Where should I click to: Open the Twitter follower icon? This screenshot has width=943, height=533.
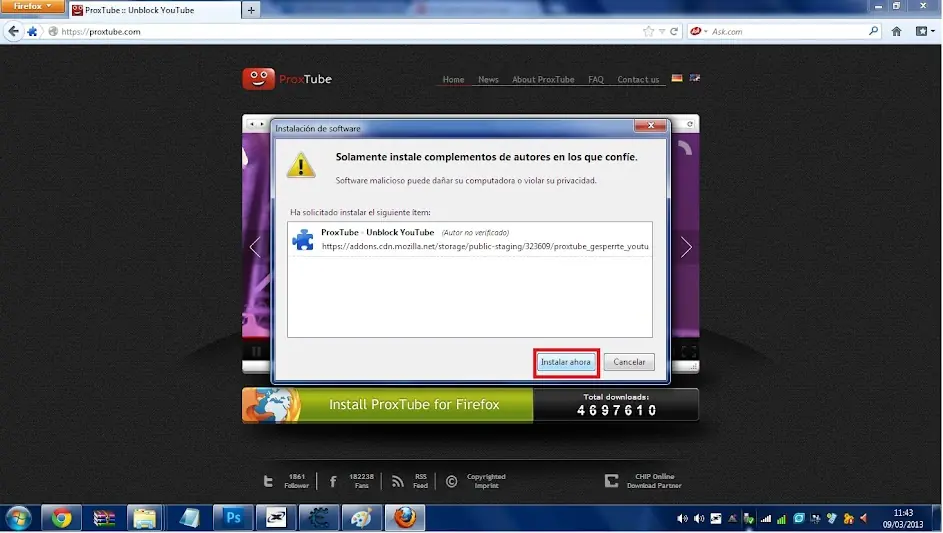268,481
